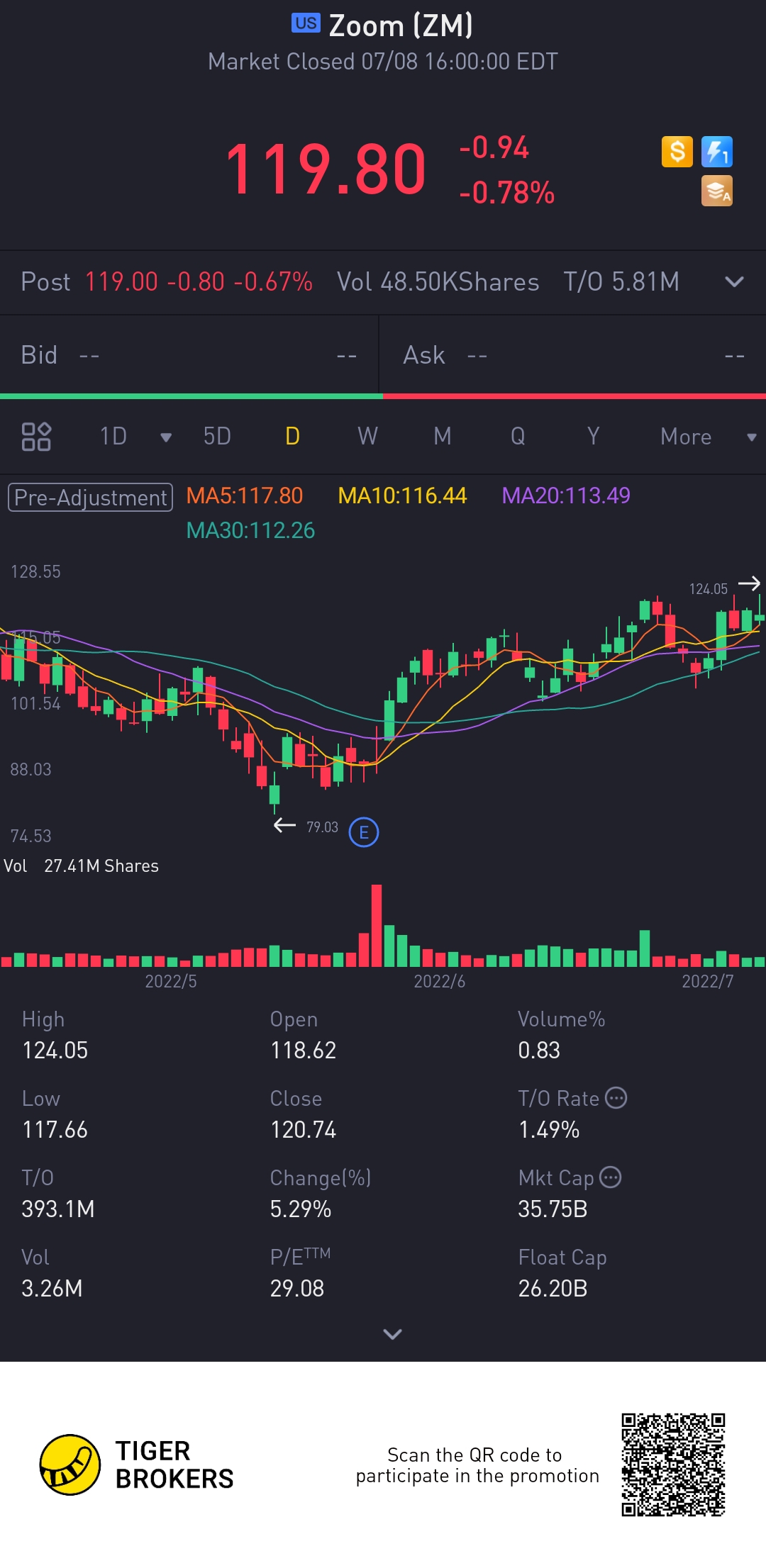Tap the earnings E marker on chart
766x1568 pixels.
click(x=364, y=832)
